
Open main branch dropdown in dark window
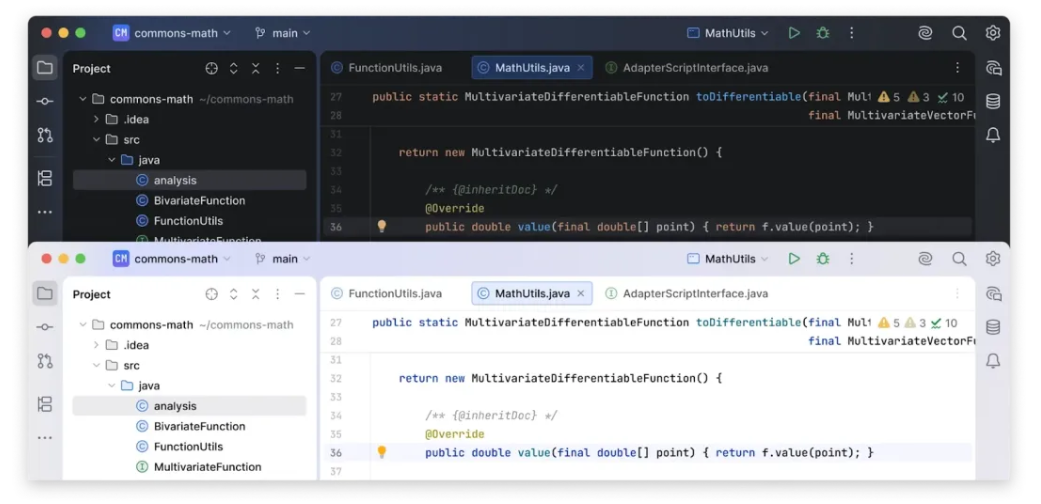[x=282, y=33]
